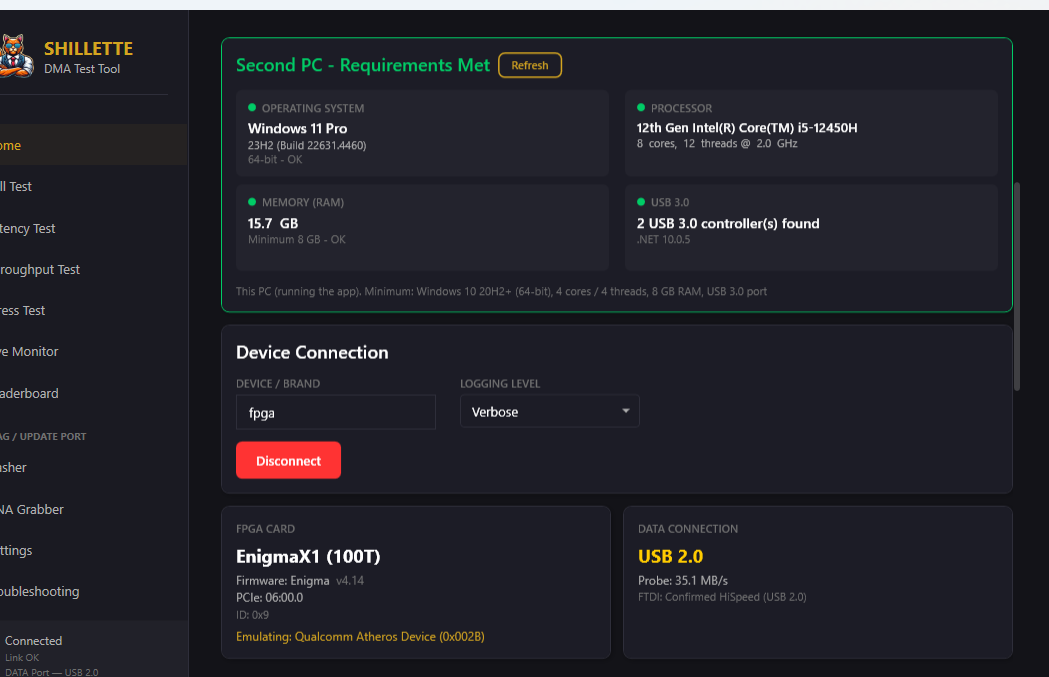Click "8 cores, 12 threads @ 2.0 GHz"
The image size is (1049, 677).
(x=717, y=144)
